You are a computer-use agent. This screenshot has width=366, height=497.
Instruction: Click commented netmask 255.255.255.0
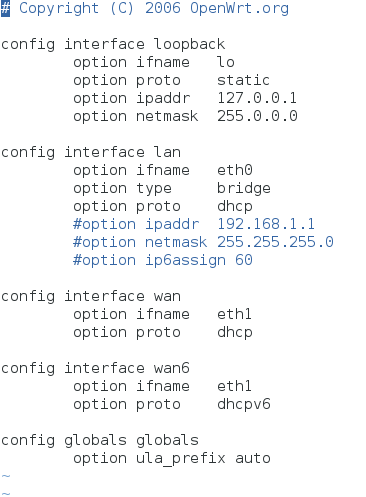[275, 242]
